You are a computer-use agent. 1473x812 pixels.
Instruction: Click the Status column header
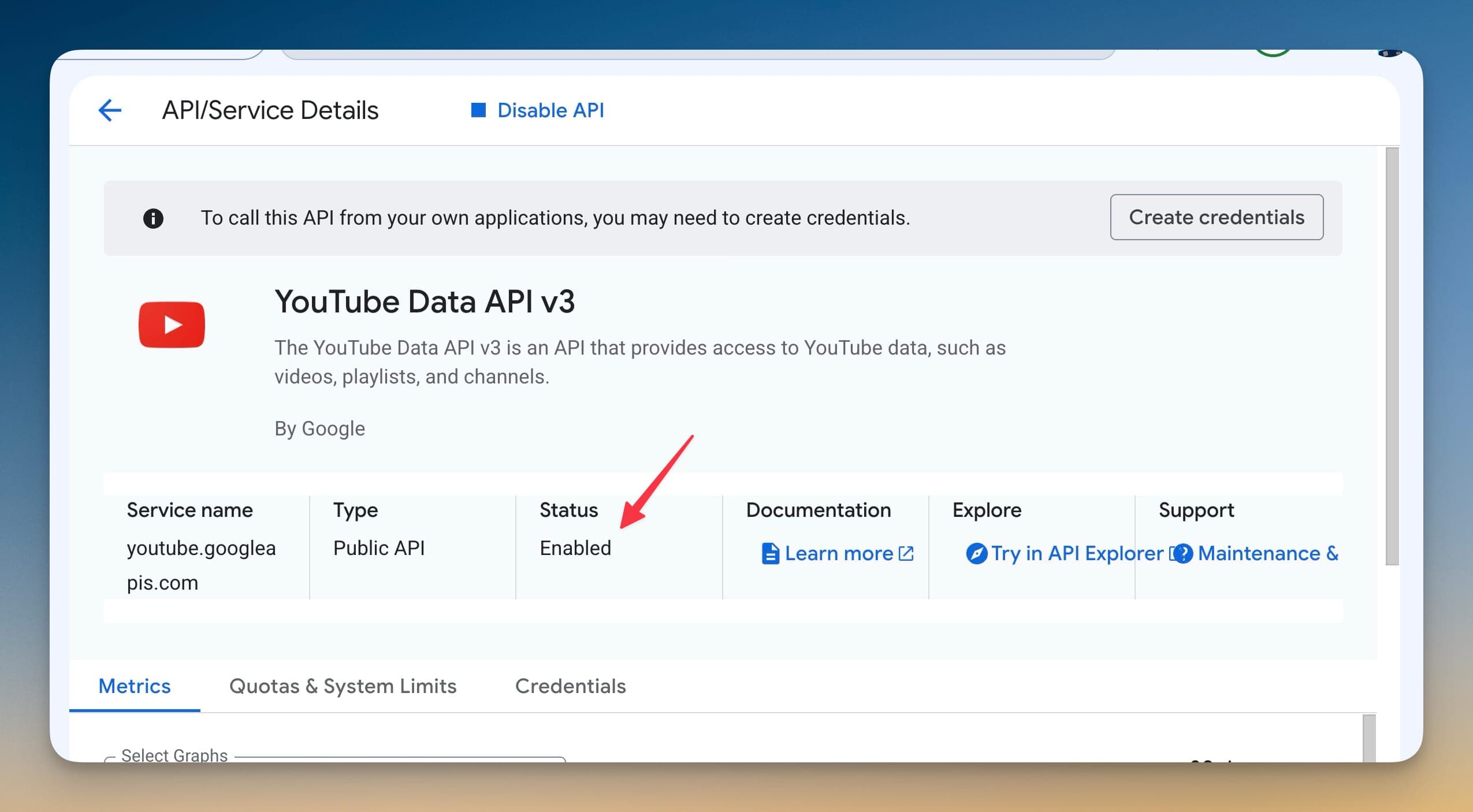pos(569,510)
